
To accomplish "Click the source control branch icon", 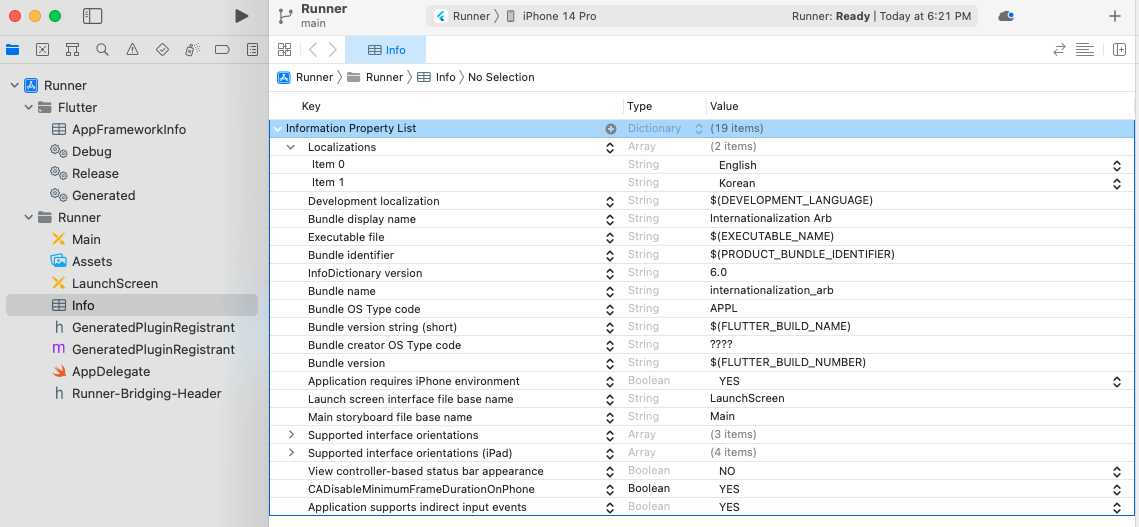I will pos(286,16).
